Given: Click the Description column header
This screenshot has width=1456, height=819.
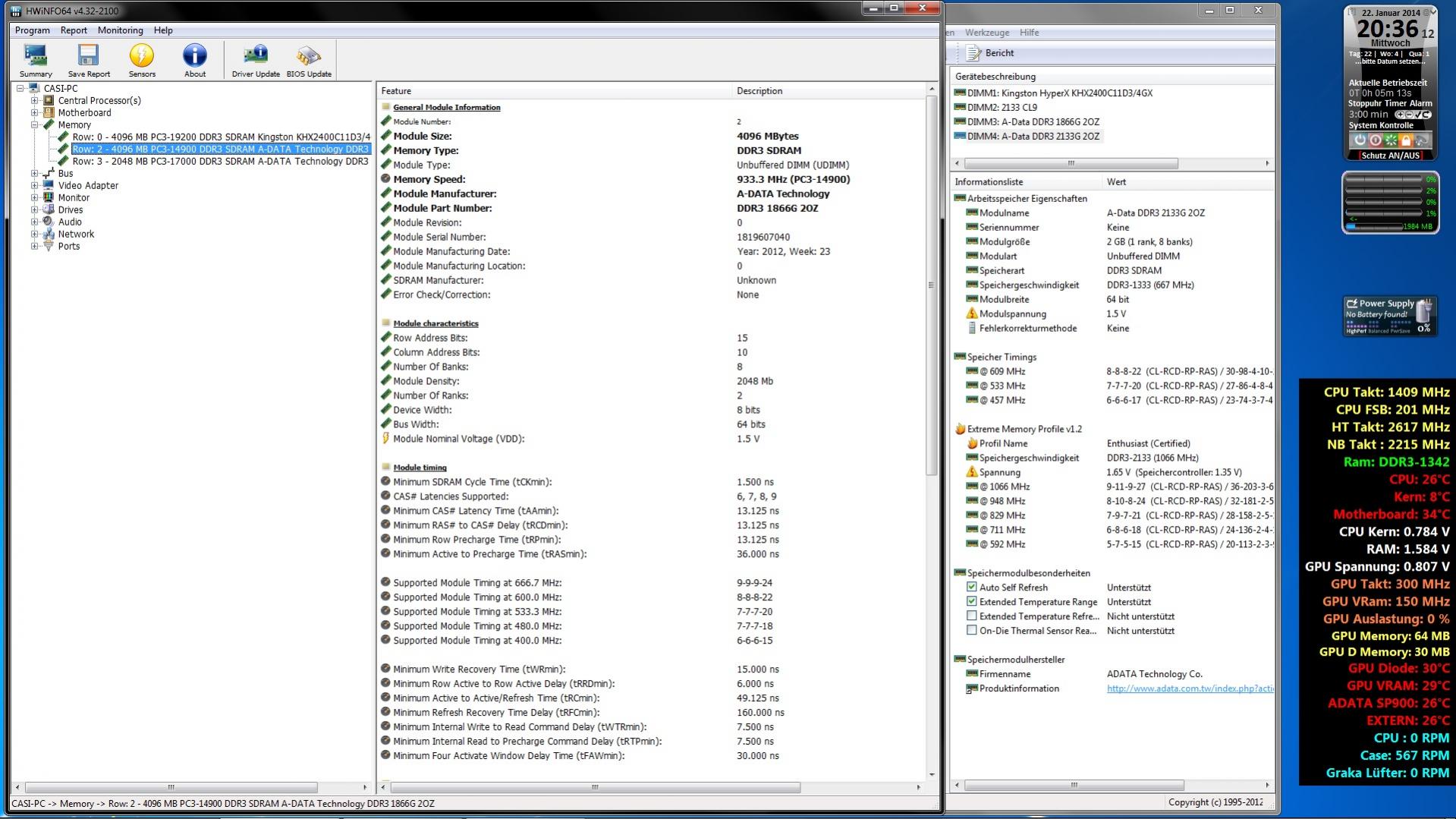Looking at the screenshot, I should point(829,91).
